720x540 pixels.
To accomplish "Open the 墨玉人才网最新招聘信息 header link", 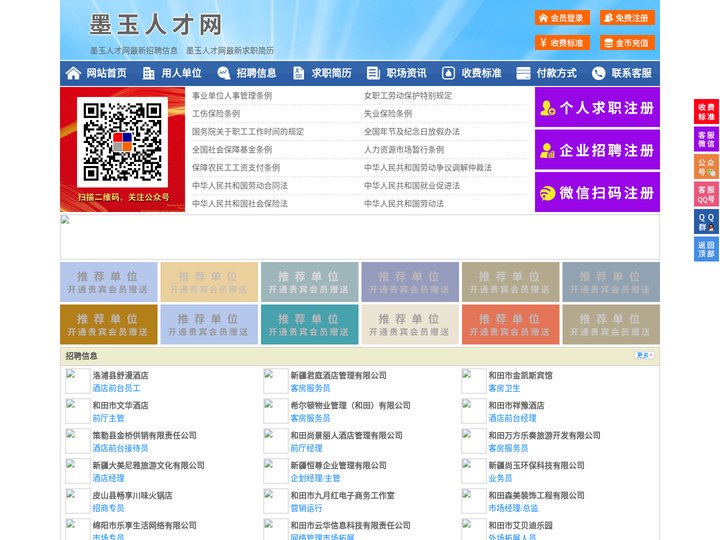I will [x=134, y=51].
